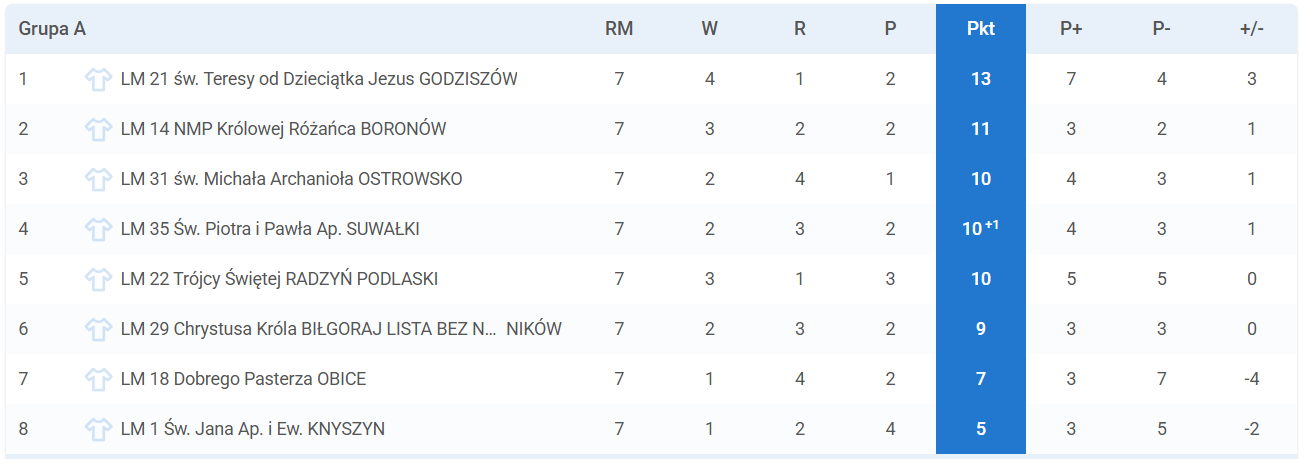This screenshot has height=459, width=1304.
Task: Click the 13 points cell for GODZISZÓW
Action: click(981, 79)
